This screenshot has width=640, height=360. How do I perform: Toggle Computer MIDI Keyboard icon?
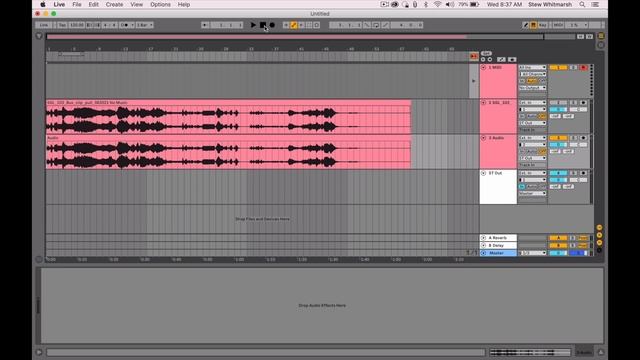533,25
